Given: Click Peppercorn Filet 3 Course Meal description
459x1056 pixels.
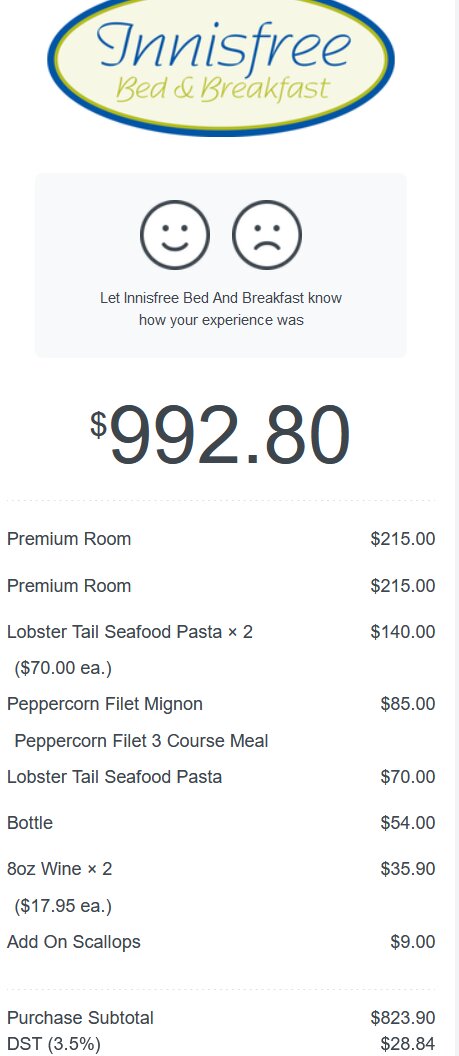Looking at the screenshot, I should pyautogui.click(x=141, y=741).
